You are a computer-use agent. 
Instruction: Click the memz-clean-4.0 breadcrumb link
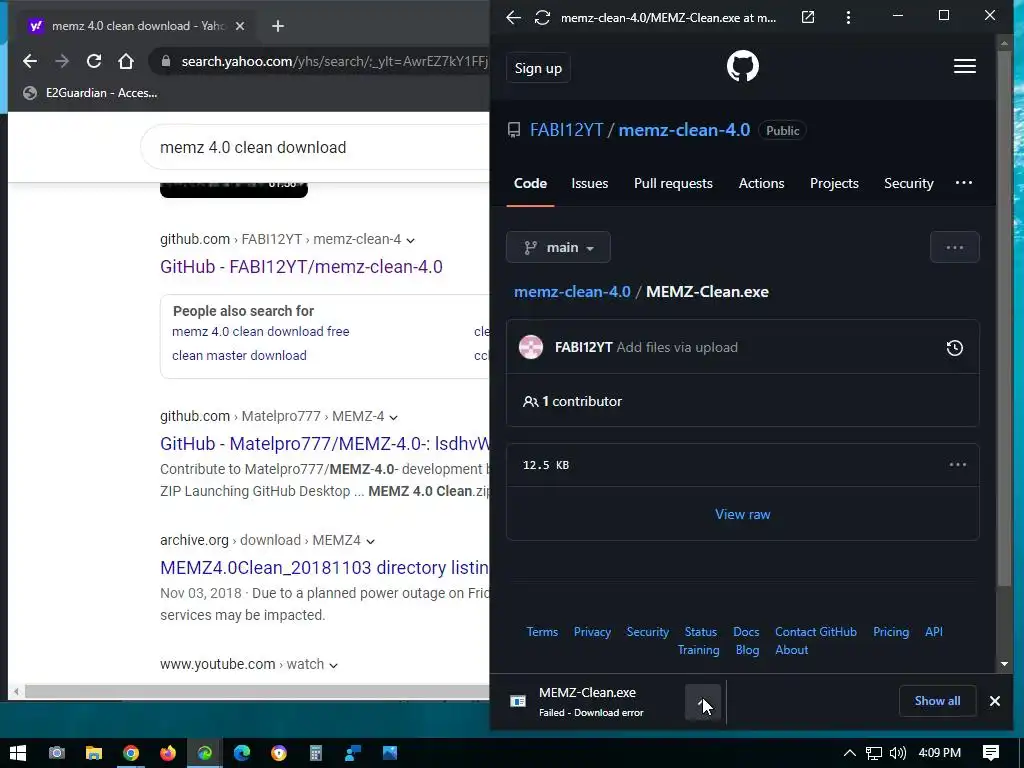[x=572, y=292]
